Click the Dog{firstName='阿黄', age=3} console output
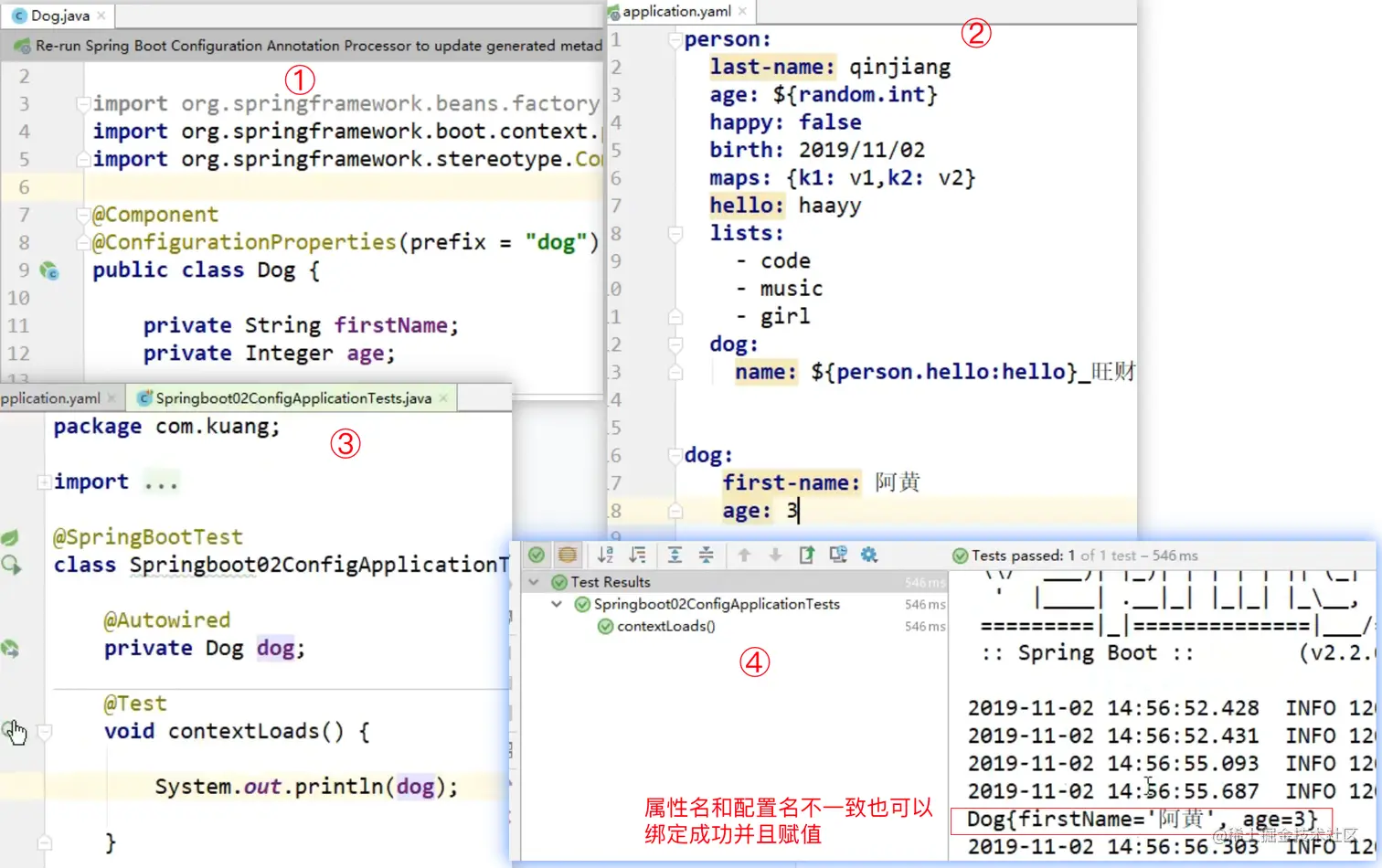This screenshot has height=868, width=1382. click(1143, 819)
